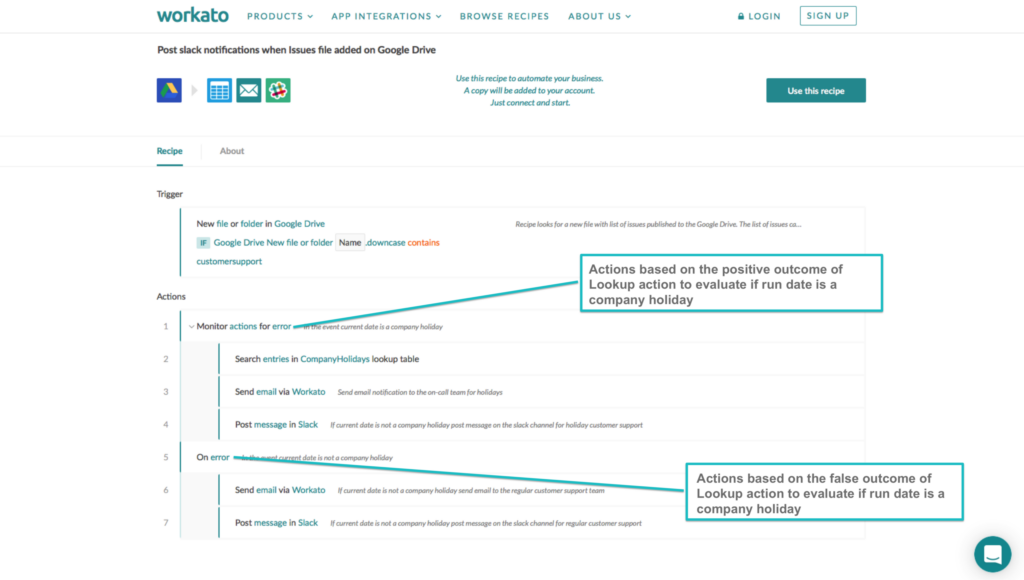Select the lookup table grid icon
Image resolution: width=1024 pixels, height=580 pixels.
point(219,90)
